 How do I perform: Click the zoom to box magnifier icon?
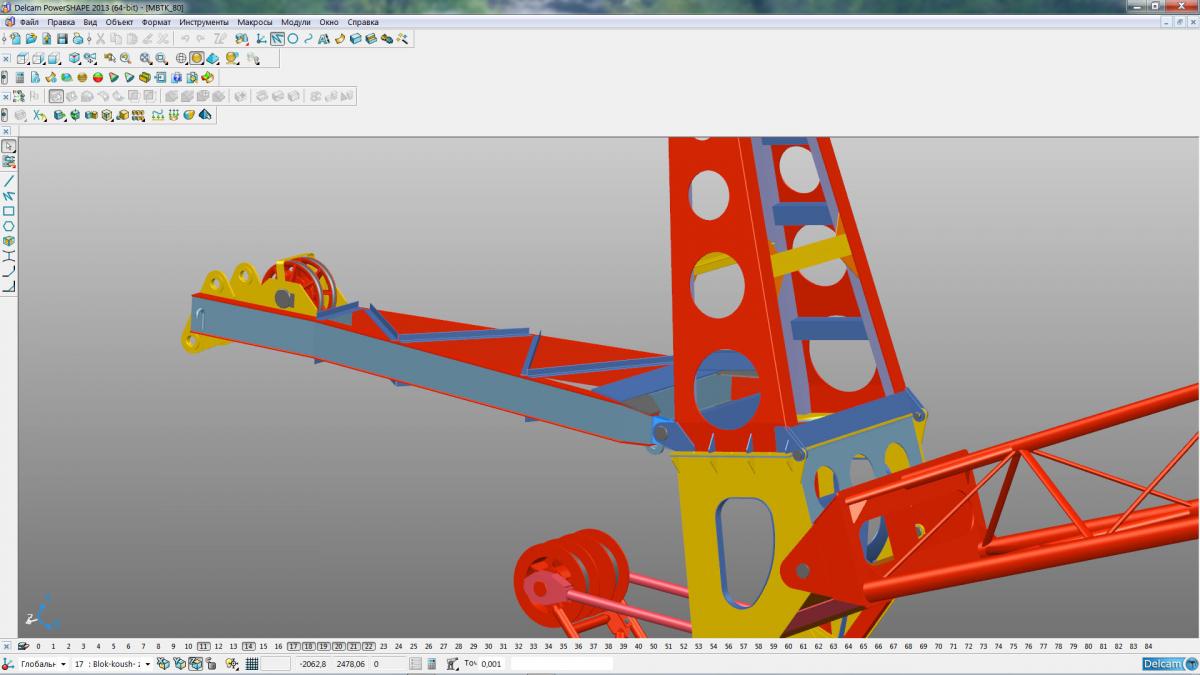(x=160, y=58)
